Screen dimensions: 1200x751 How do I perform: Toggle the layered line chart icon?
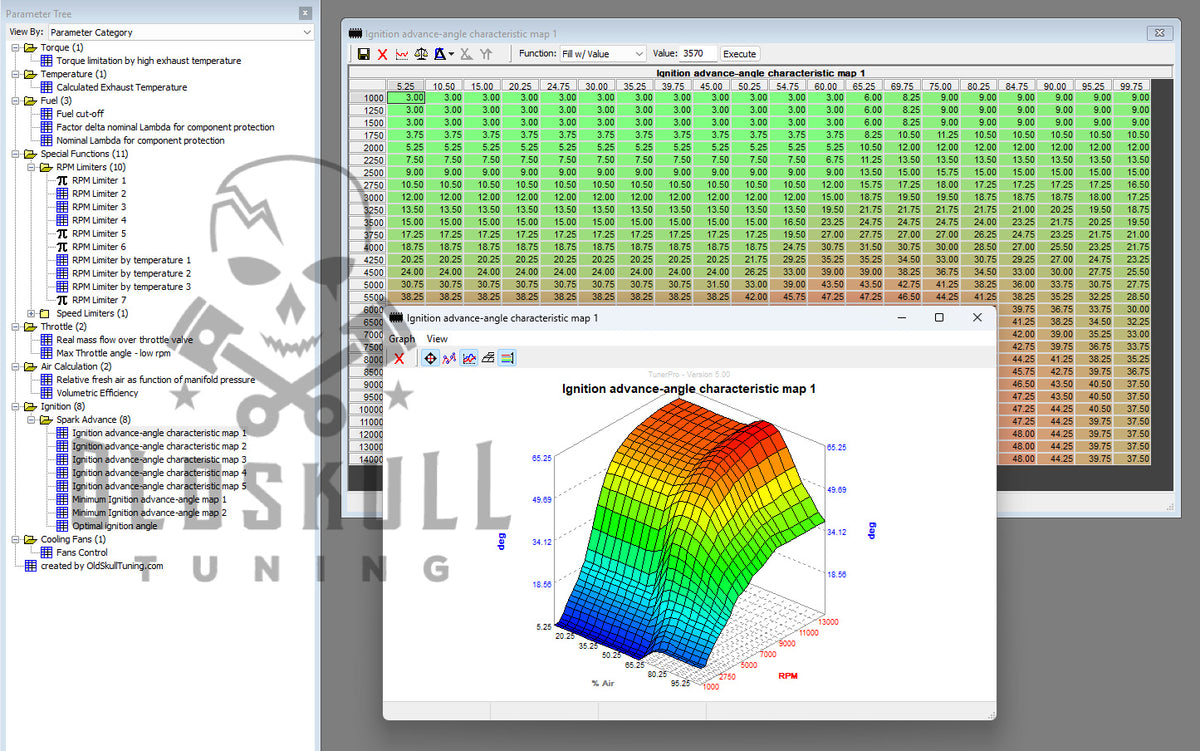coord(469,358)
